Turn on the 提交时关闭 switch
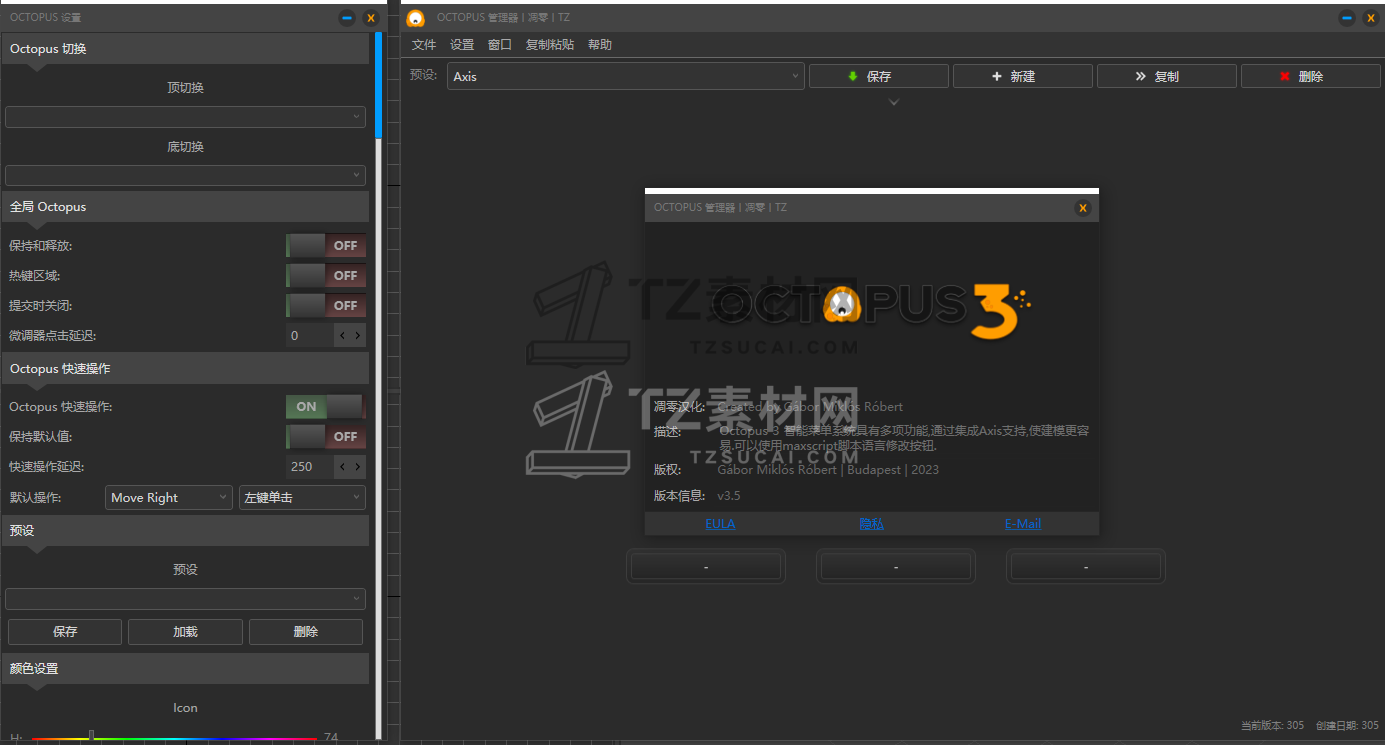The height and width of the screenshot is (745, 1385). point(326,306)
